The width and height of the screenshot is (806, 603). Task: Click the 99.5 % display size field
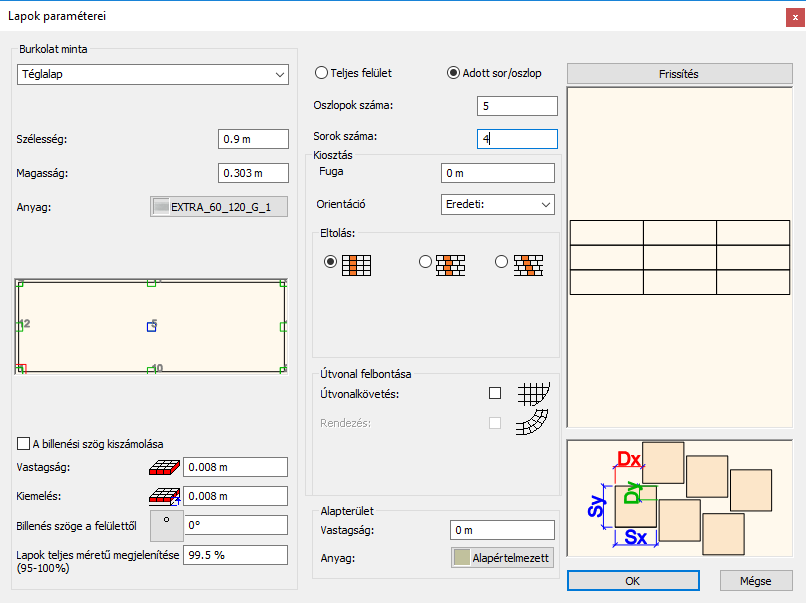[235, 555]
